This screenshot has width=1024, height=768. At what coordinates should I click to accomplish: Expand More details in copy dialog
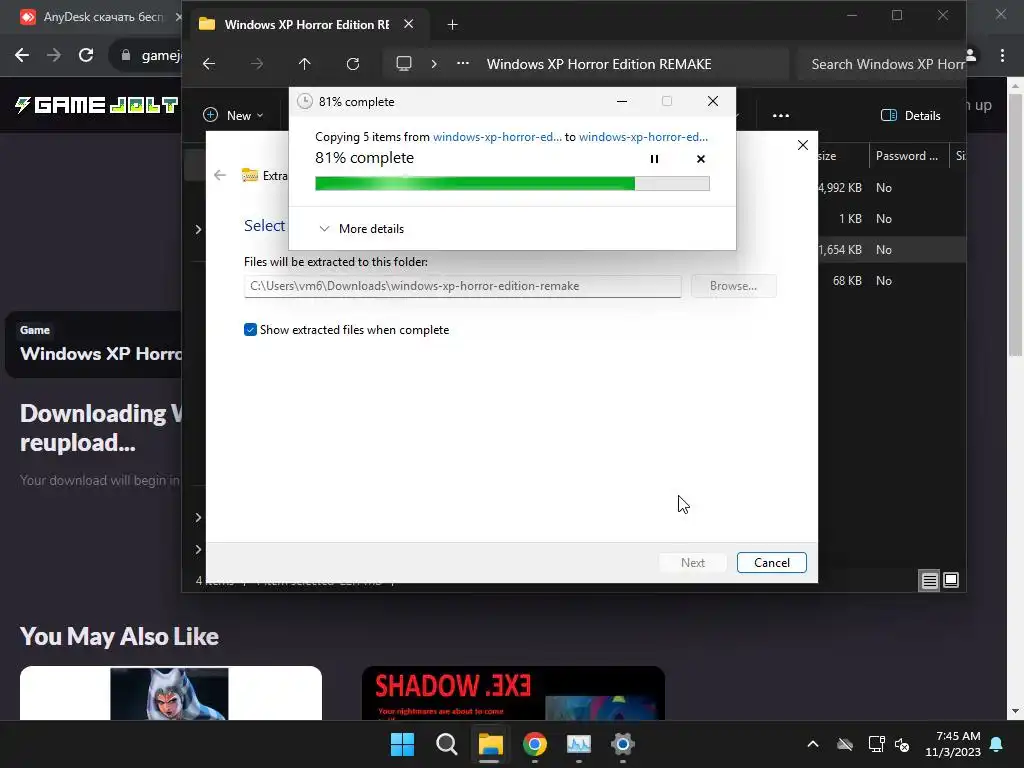click(x=362, y=229)
